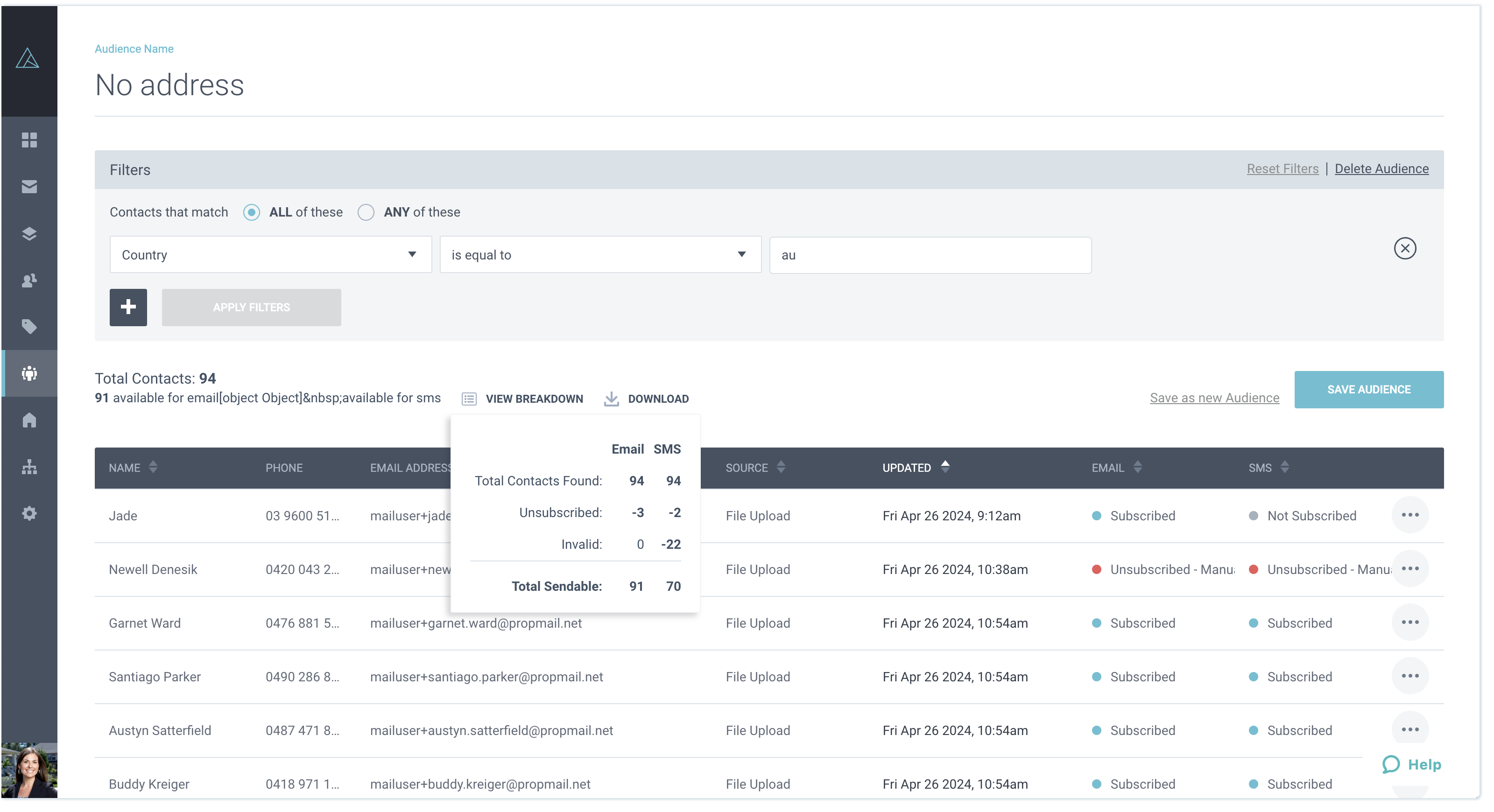Image resolution: width=1494 pixels, height=812 pixels.
Task: Open the org hierarchy icon in sidebar
Action: [29, 467]
